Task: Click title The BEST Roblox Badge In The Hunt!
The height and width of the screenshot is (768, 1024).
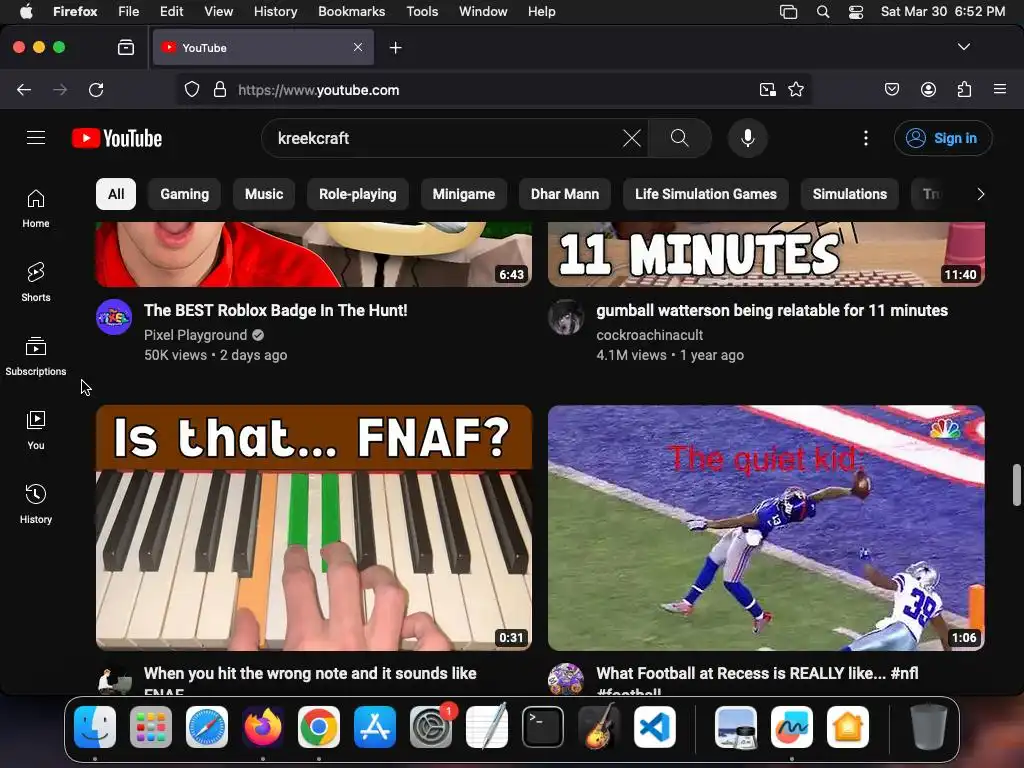Action: (276, 310)
